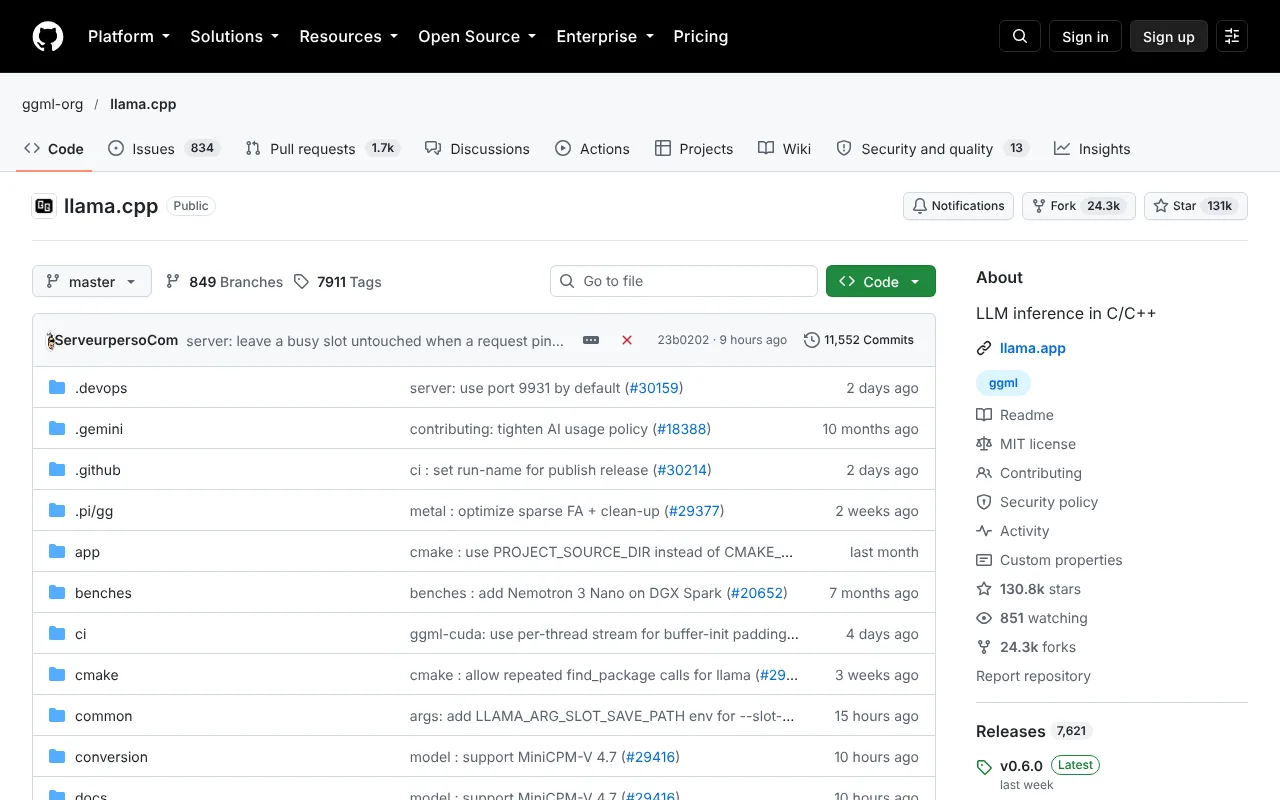
Task: Click the tag icon next to v0.6.0
Action: pyautogui.click(x=984, y=767)
